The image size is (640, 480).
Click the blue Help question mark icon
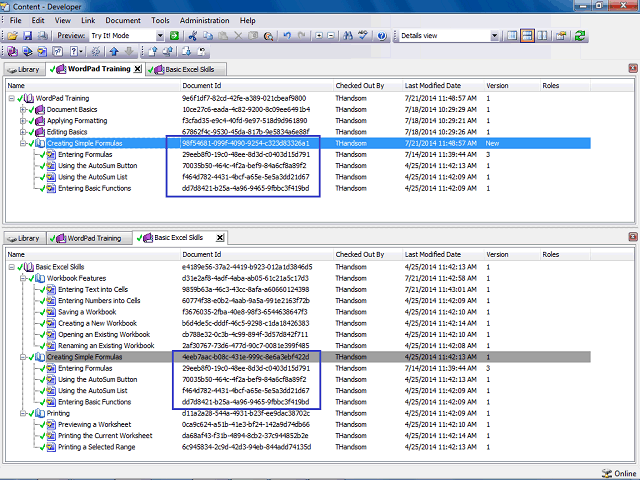click(382, 36)
